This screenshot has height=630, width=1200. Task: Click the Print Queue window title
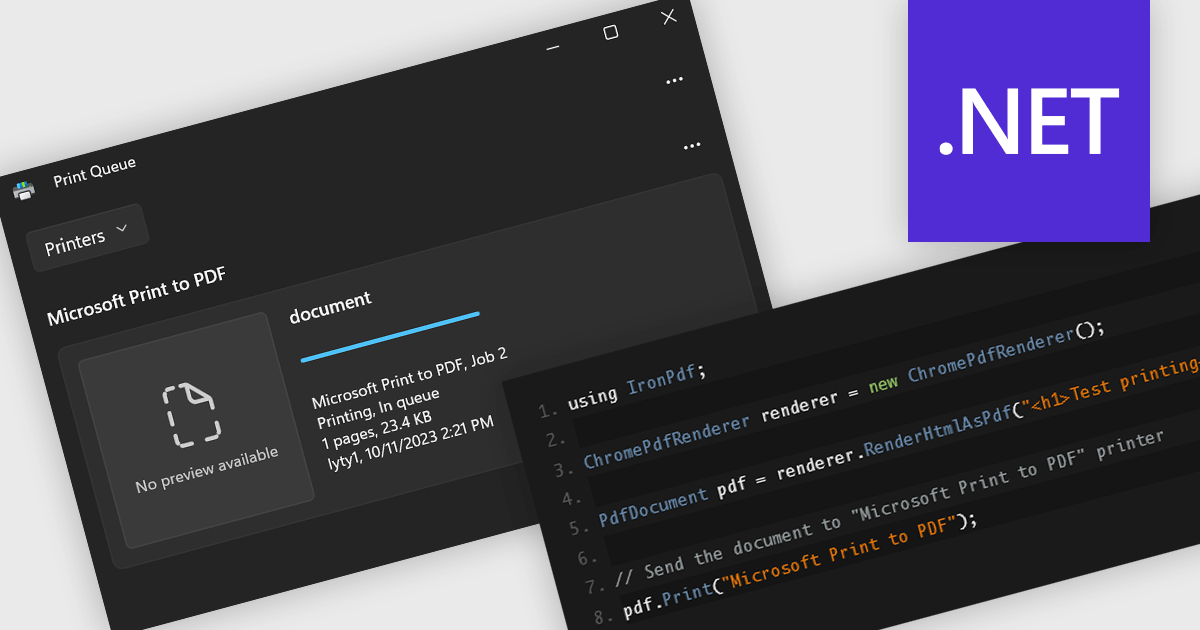pos(94,172)
